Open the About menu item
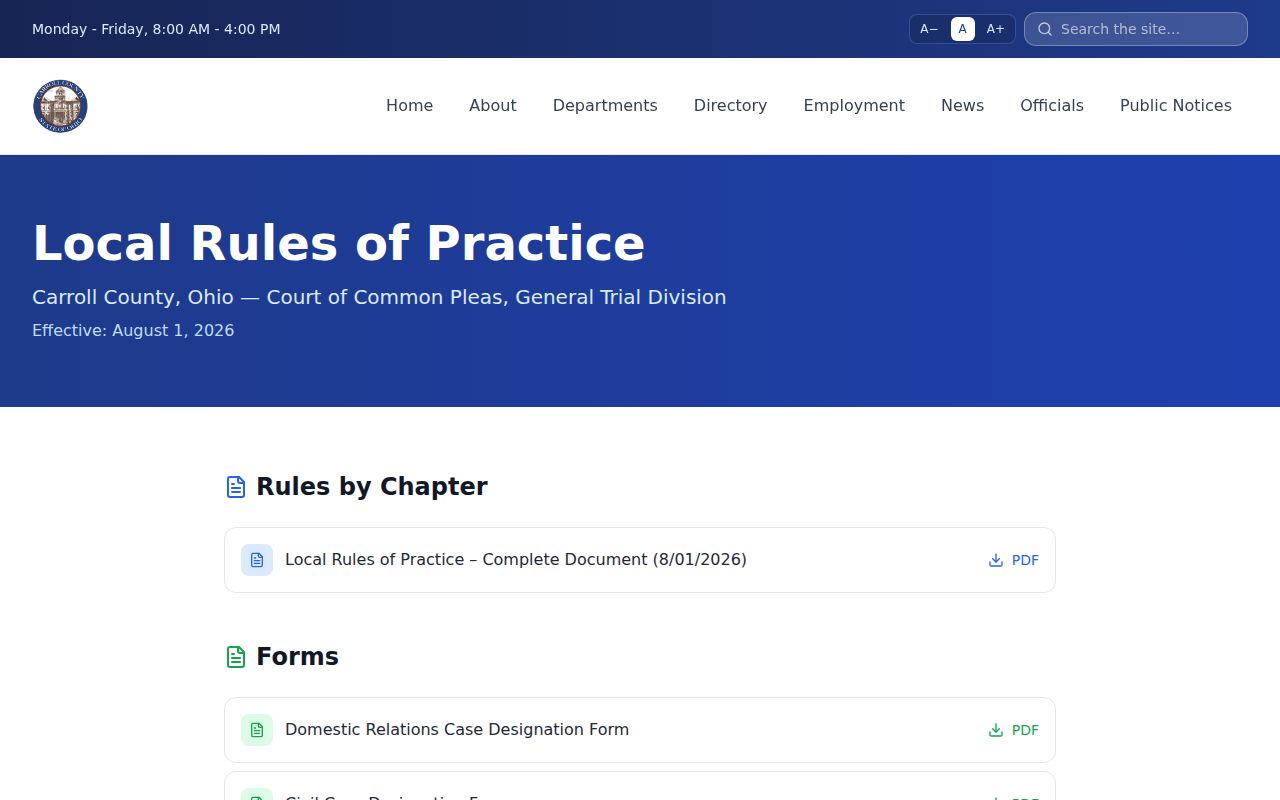The image size is (1280, 800). tap(493, 106)
